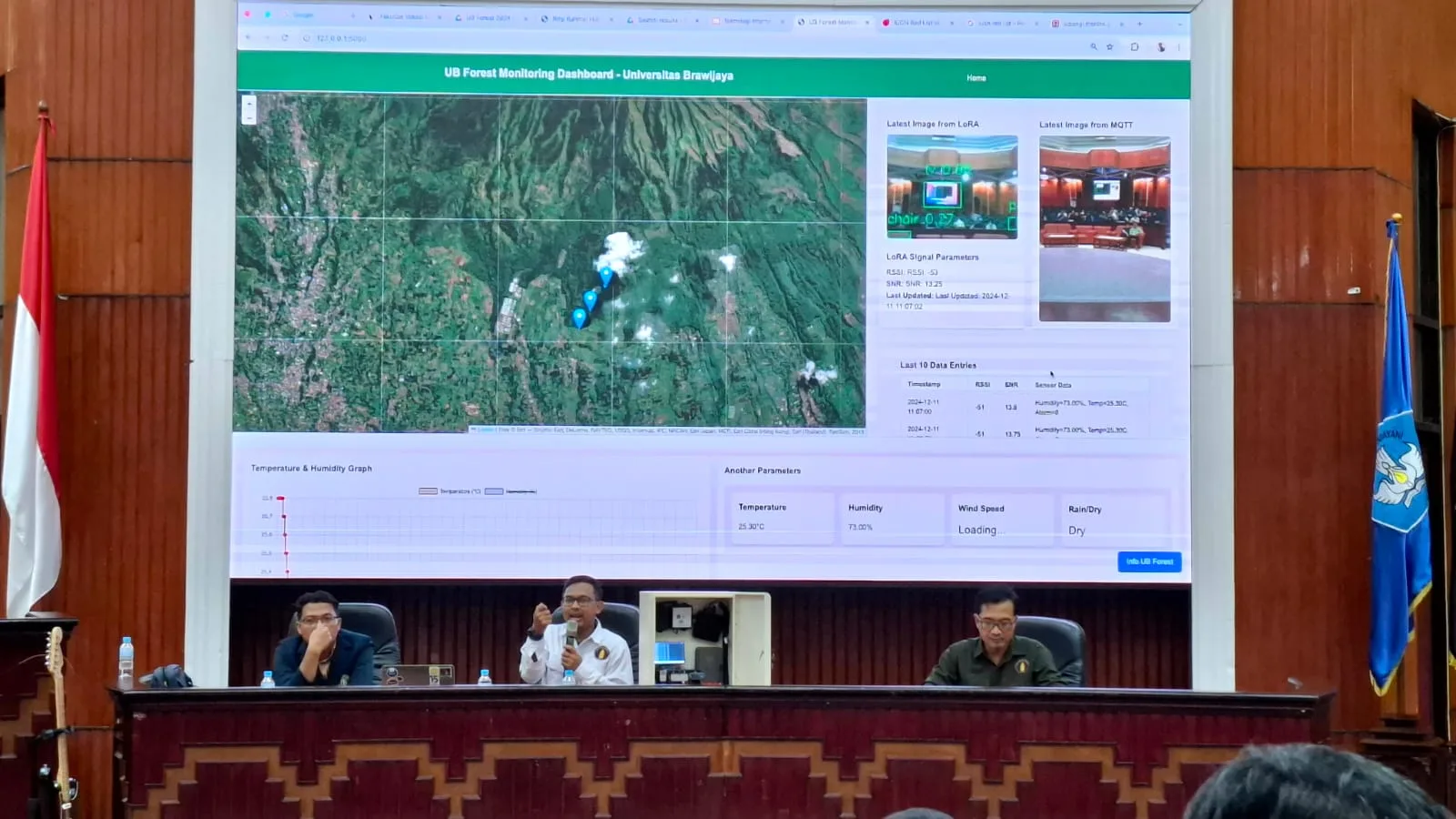Focus the browser address bar
The image size is (1456, 819).
(x=692, y=42)
